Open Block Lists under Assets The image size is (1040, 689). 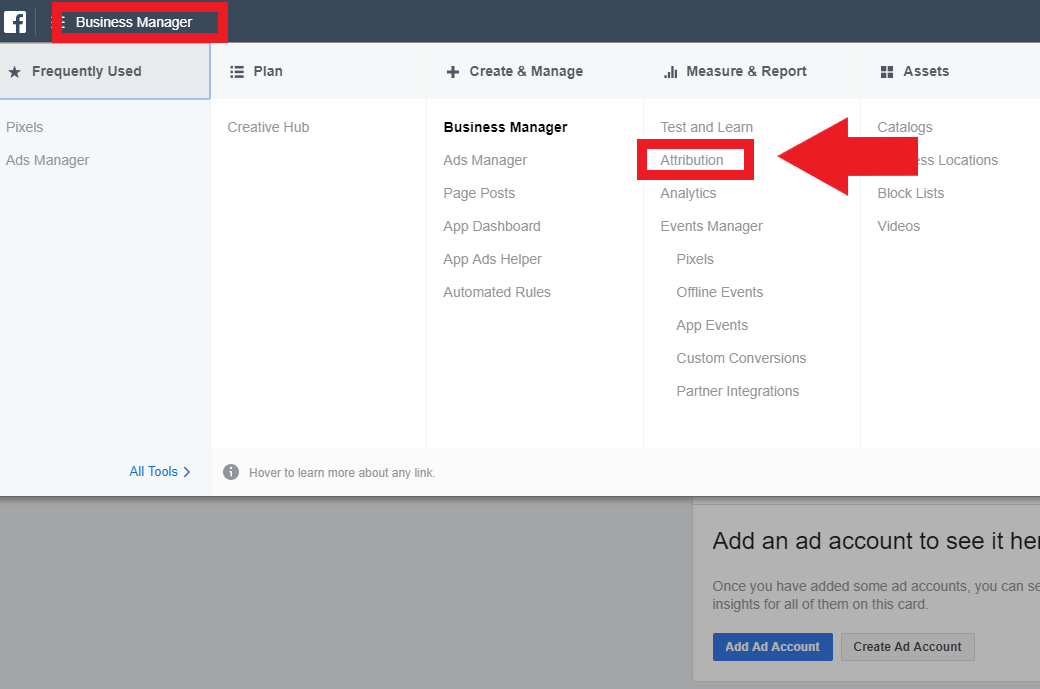(911, 193)
